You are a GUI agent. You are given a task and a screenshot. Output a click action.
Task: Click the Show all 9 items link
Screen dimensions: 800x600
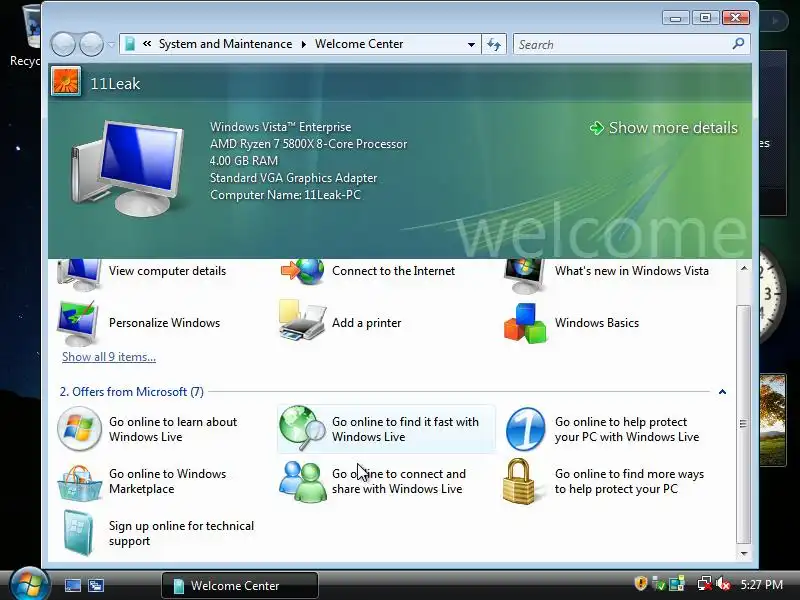[x=109, y=357]
